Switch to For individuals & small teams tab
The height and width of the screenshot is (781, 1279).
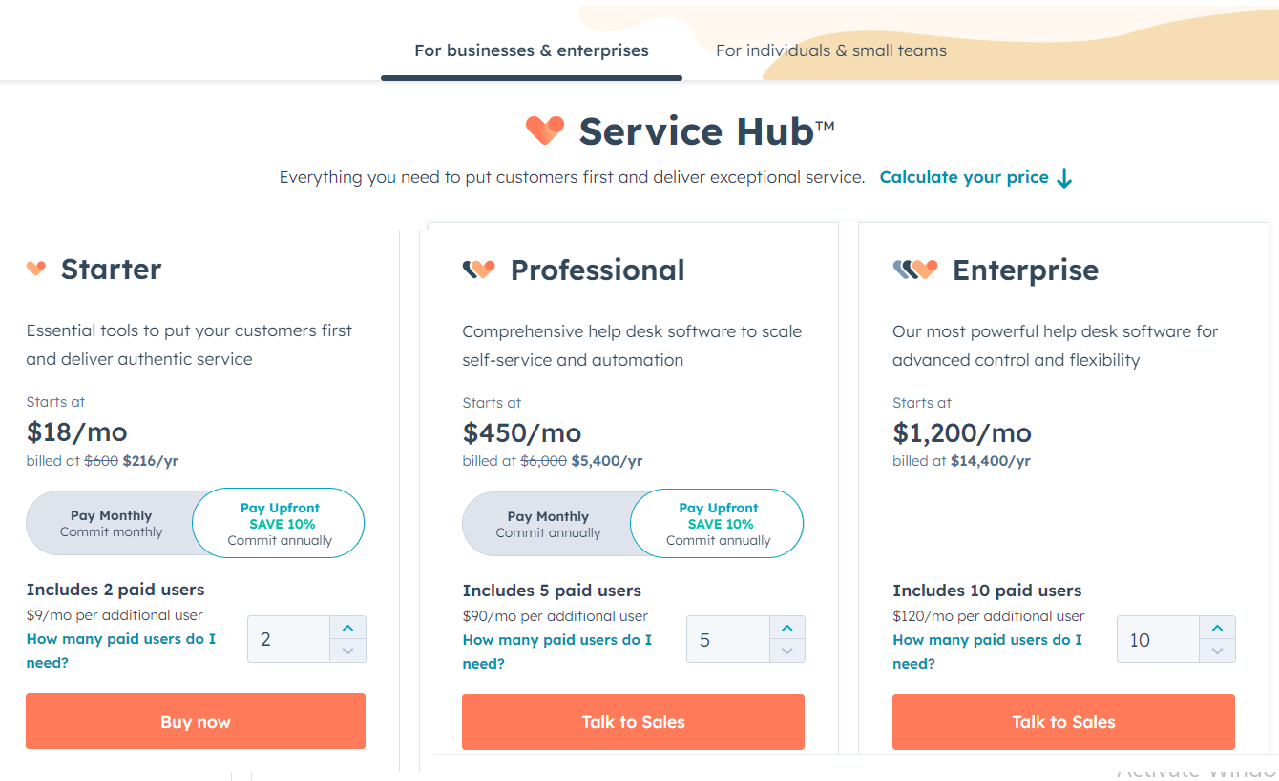pyautogui.click(x=831, y=50)
